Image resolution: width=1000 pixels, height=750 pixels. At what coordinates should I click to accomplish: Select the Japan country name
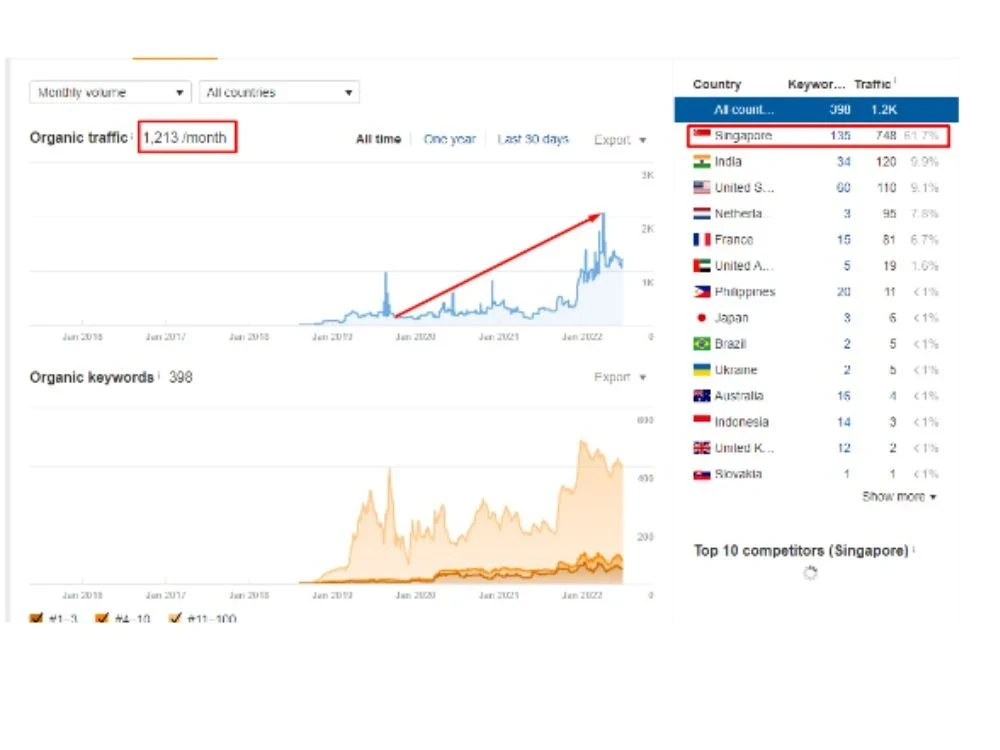click(732, 318)
